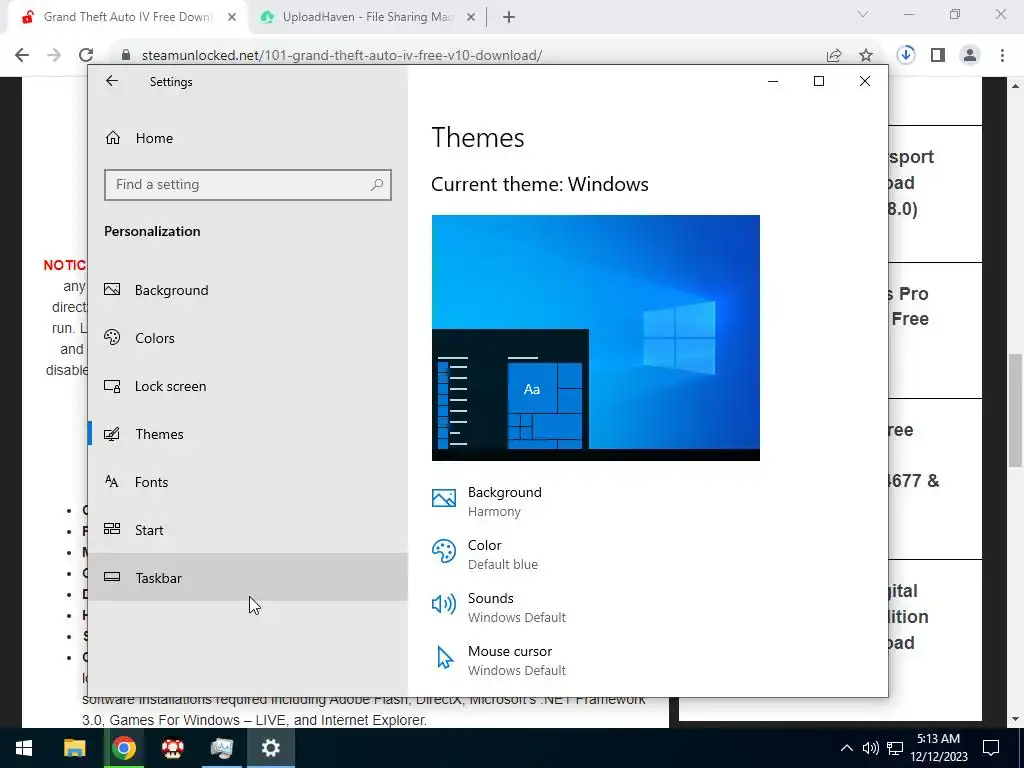Open Start personalization settings
1024x768 pixels.
[248, 530]
